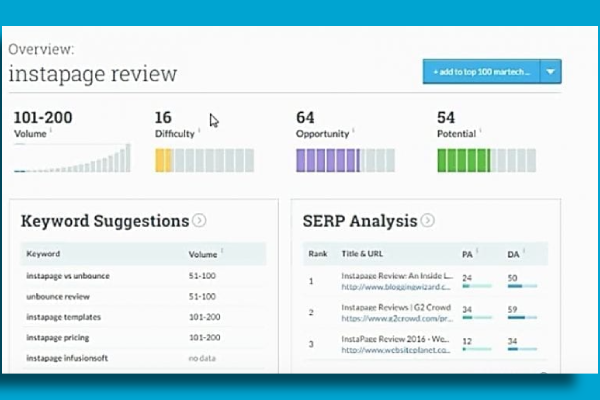Click PA value 24 for rank 1
This screenshot has width=600, height=400.
point(467,278)
